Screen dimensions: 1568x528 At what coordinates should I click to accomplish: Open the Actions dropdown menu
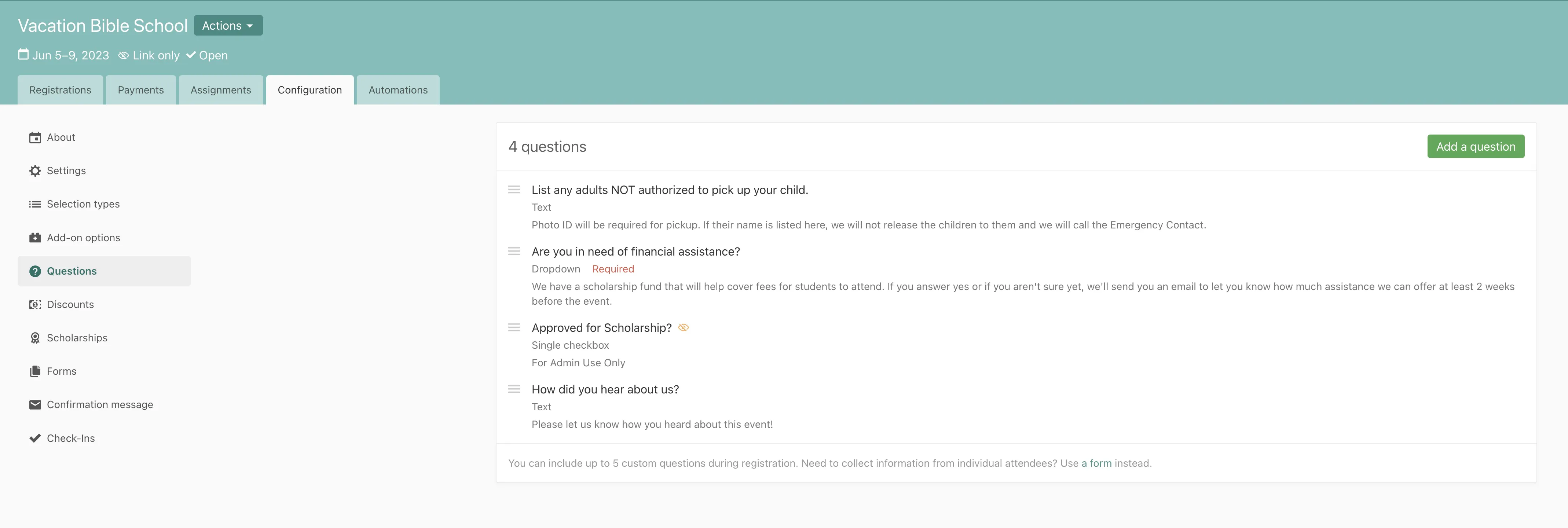click(228, 26)
